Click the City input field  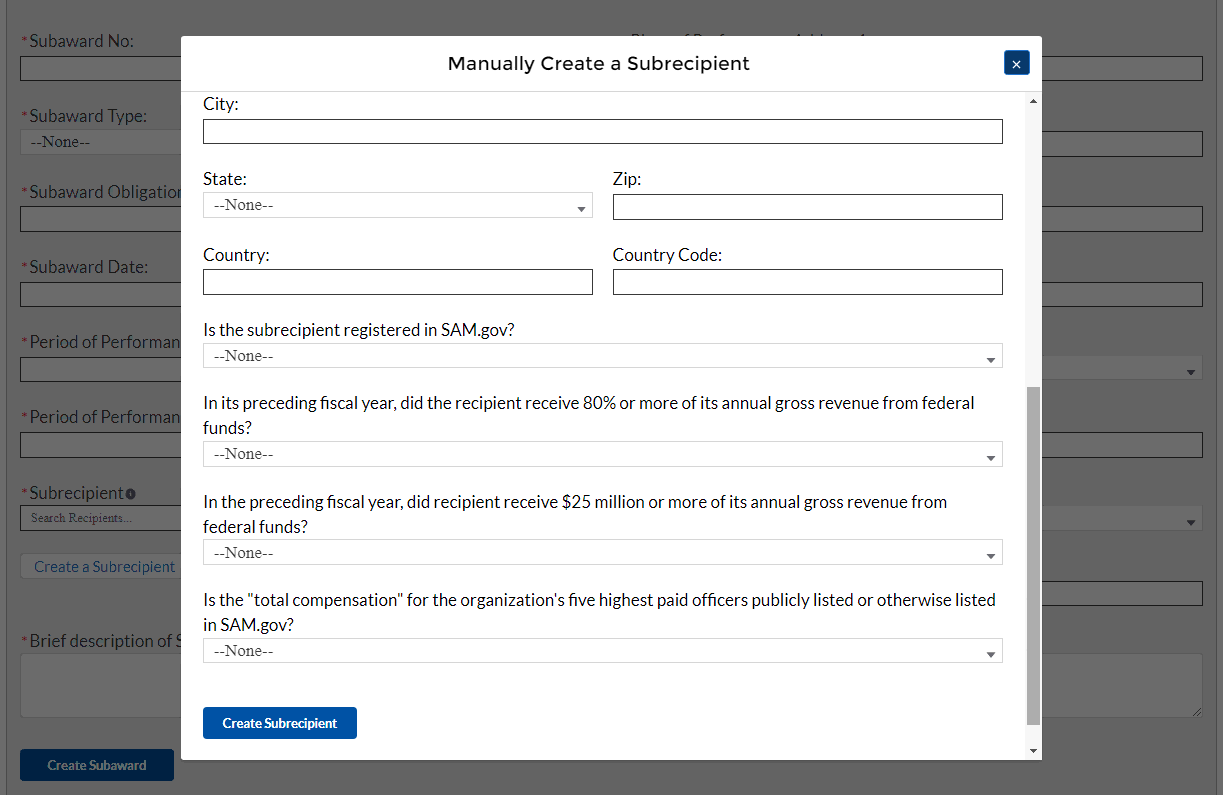[x=602, y=132]
